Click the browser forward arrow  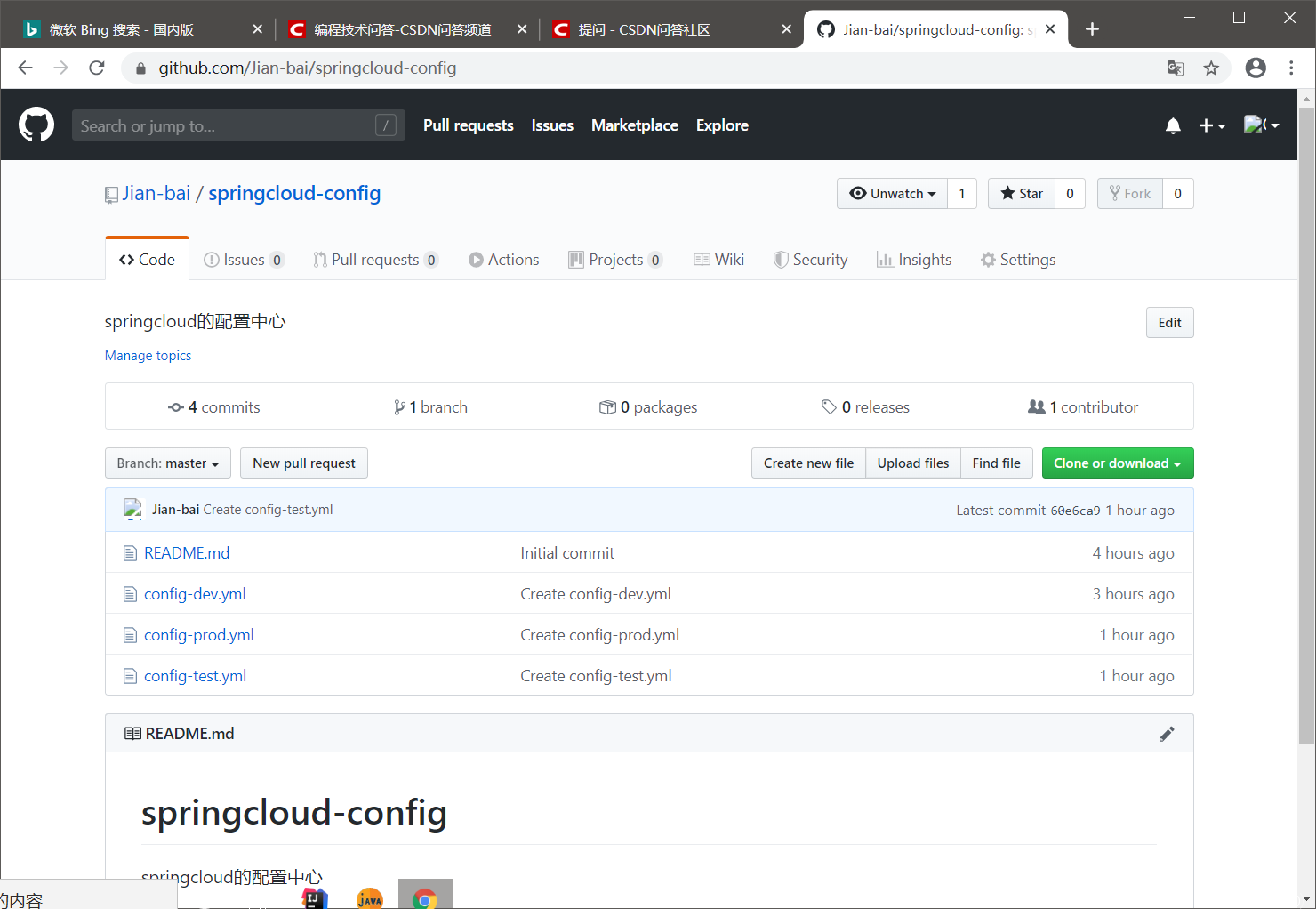[x=60, y=68]
